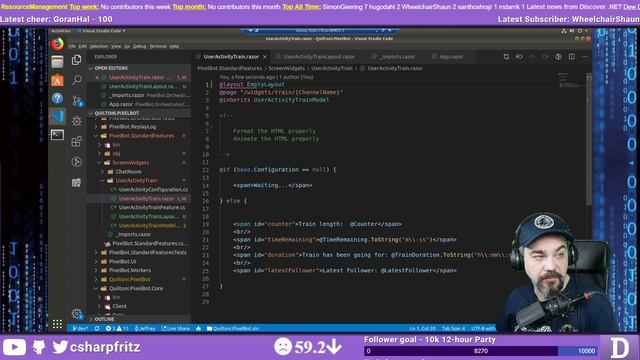
Task: Click the editor action icon left of split editor
Action: tap(558, 57)
